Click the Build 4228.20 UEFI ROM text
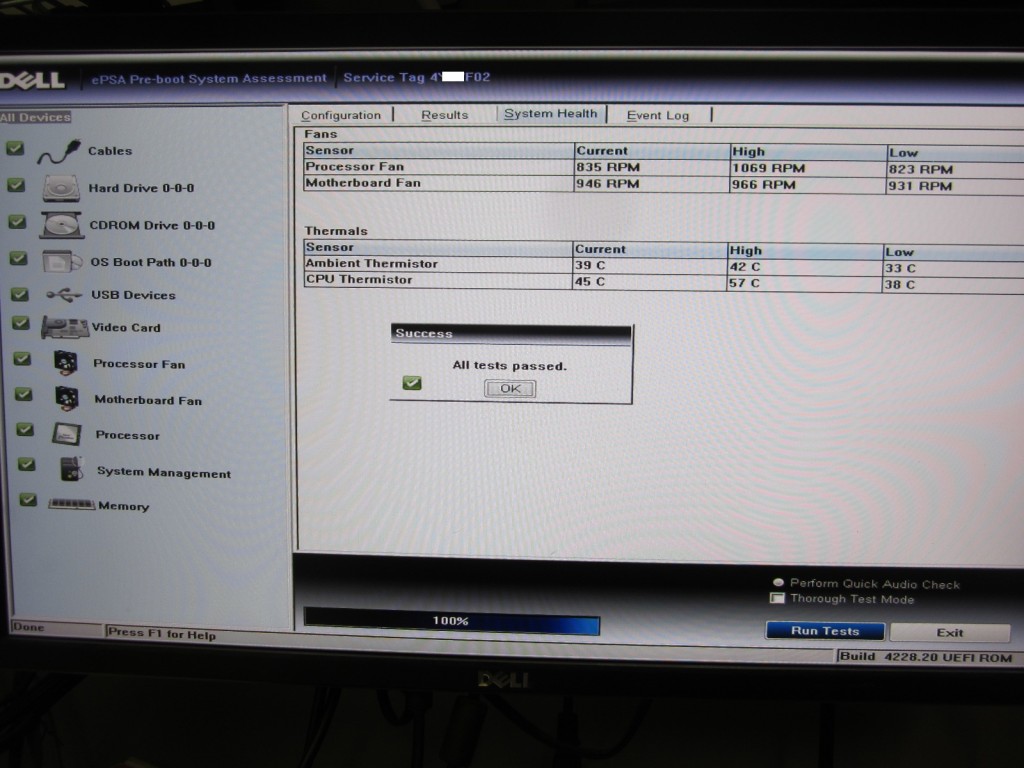Viewport: 1024px width, 768px height. (x=925, y=657)
